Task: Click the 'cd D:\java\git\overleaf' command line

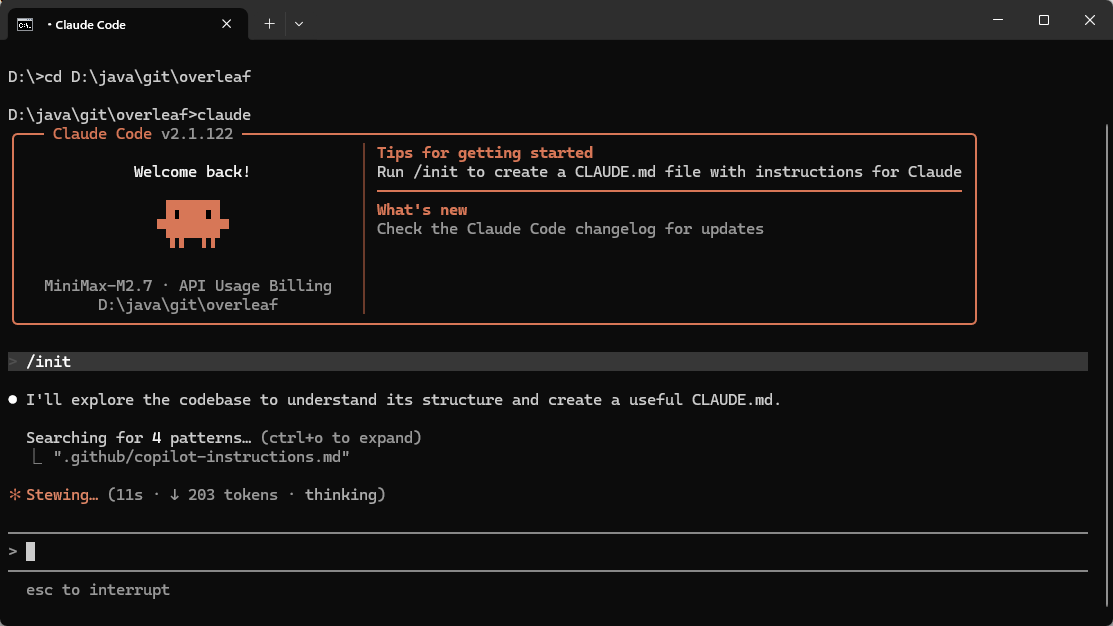Action: tap(129, 77)
